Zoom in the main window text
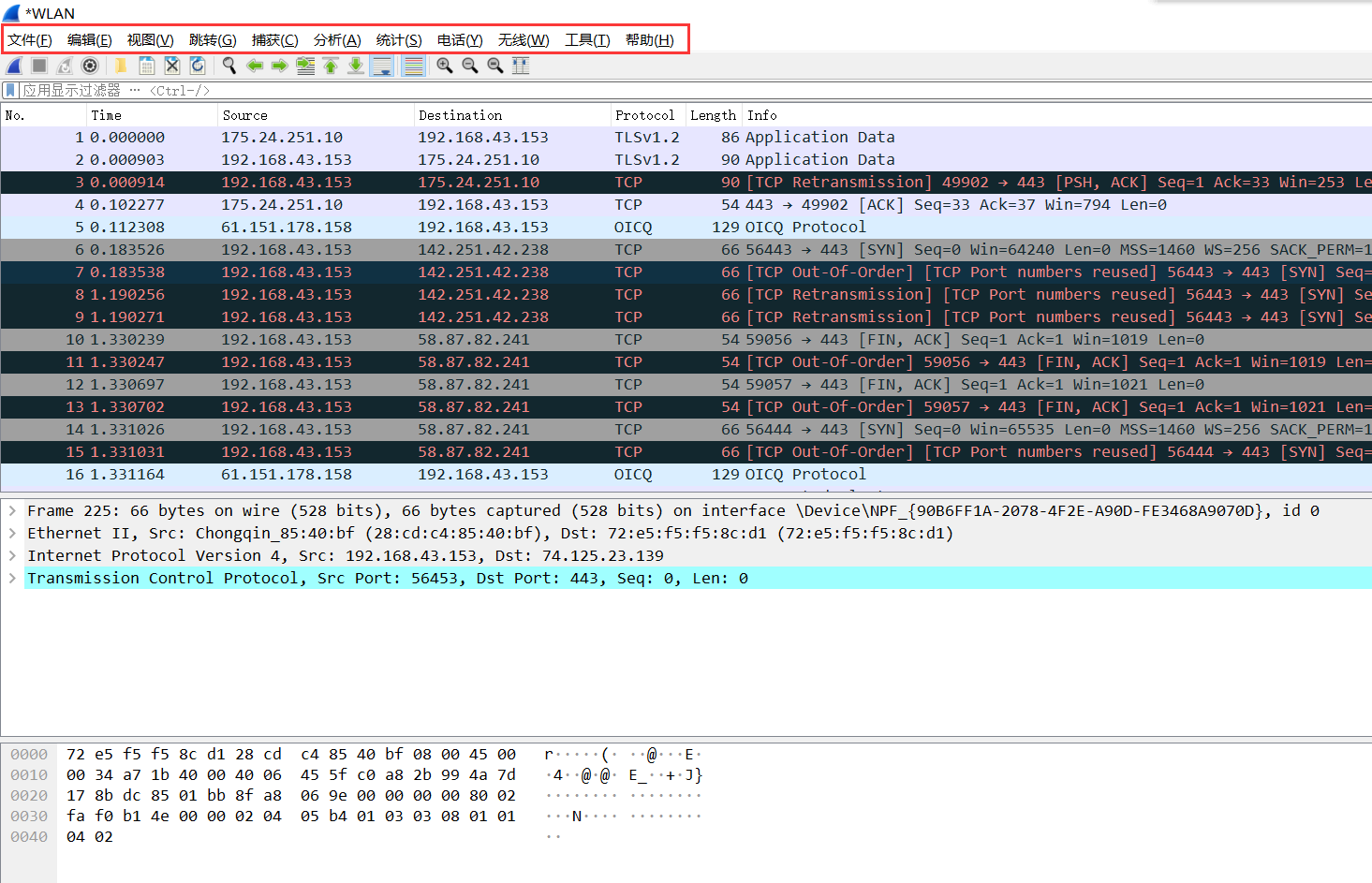Viewport: 1372px width, 883px height. [445, 66]
